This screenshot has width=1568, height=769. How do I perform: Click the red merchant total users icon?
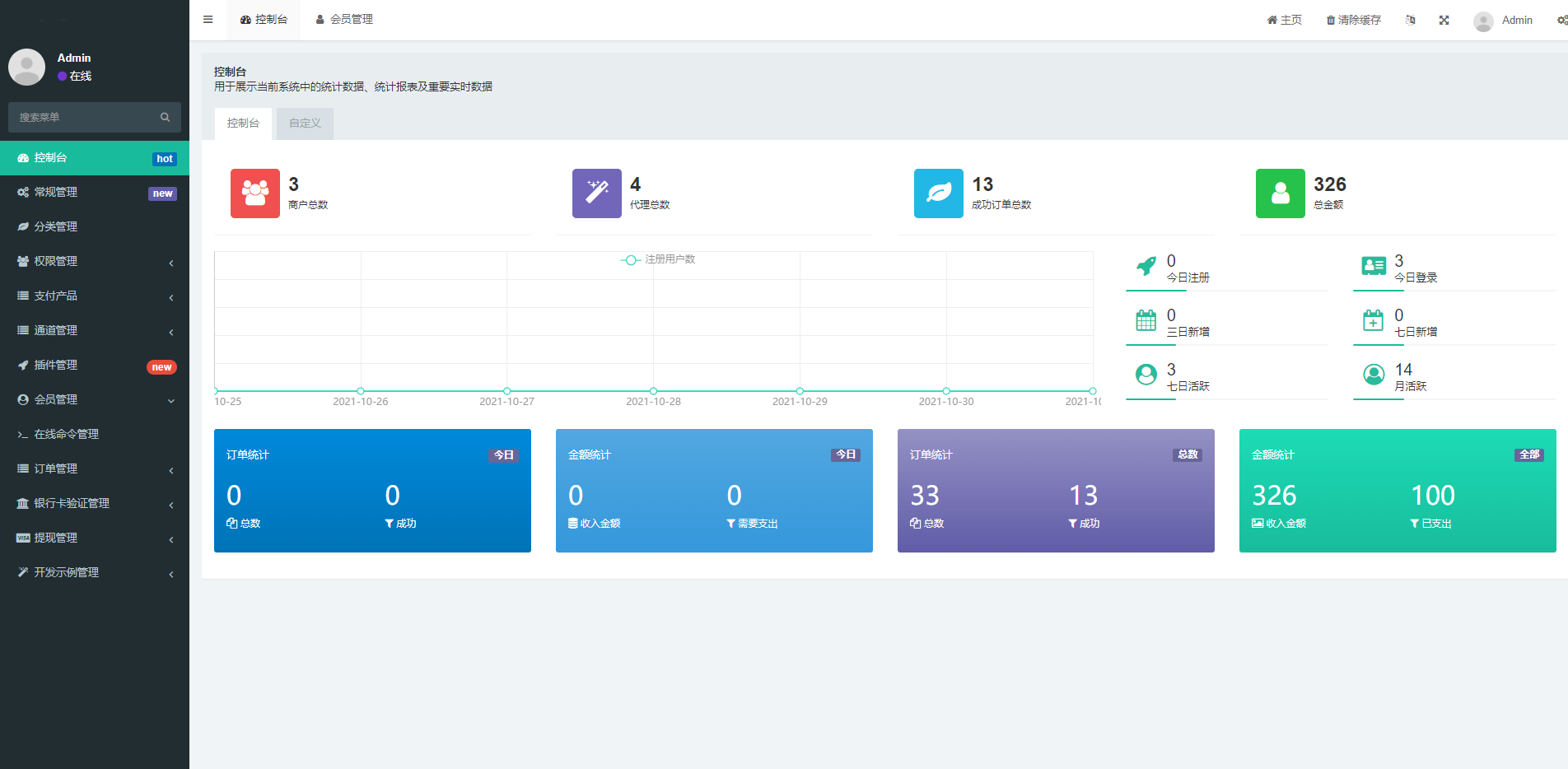pyautogui.click(x=254, y=193)
